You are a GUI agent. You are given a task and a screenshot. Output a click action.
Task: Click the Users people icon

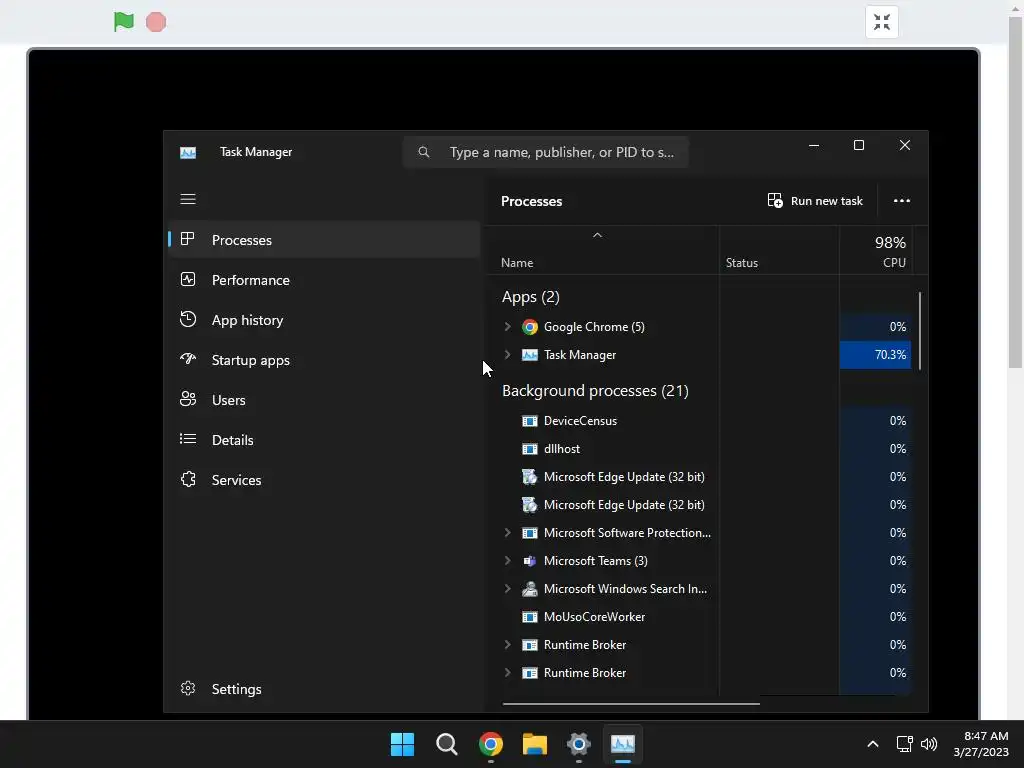187,399
